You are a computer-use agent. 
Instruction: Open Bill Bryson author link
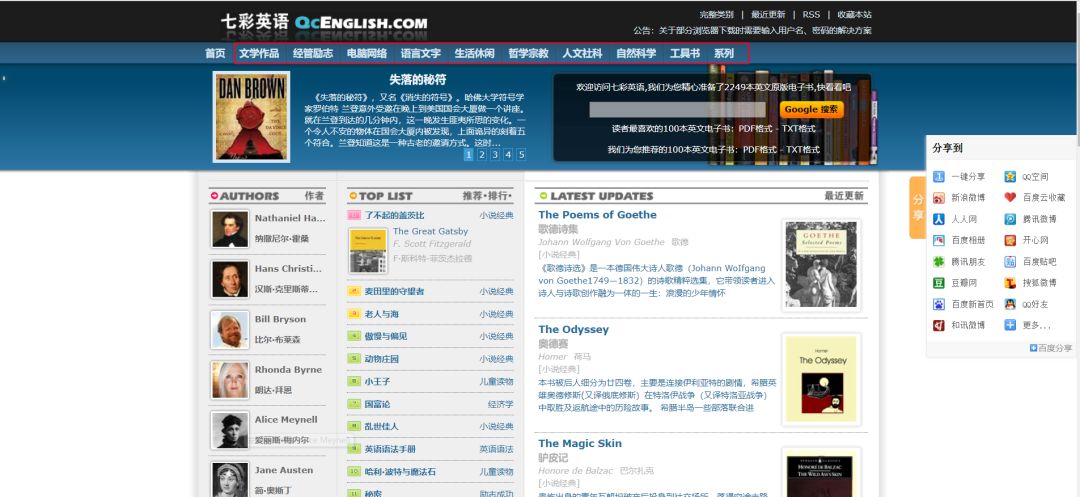(280, 319)
